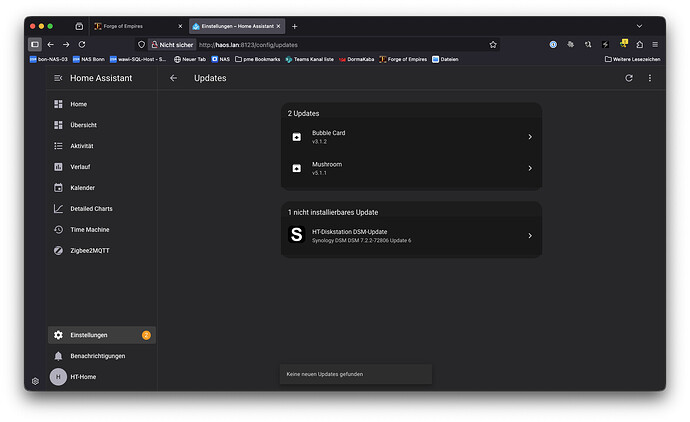Refresh the updates list with the reload icon
690x422 pixels.
click(629, 78)
